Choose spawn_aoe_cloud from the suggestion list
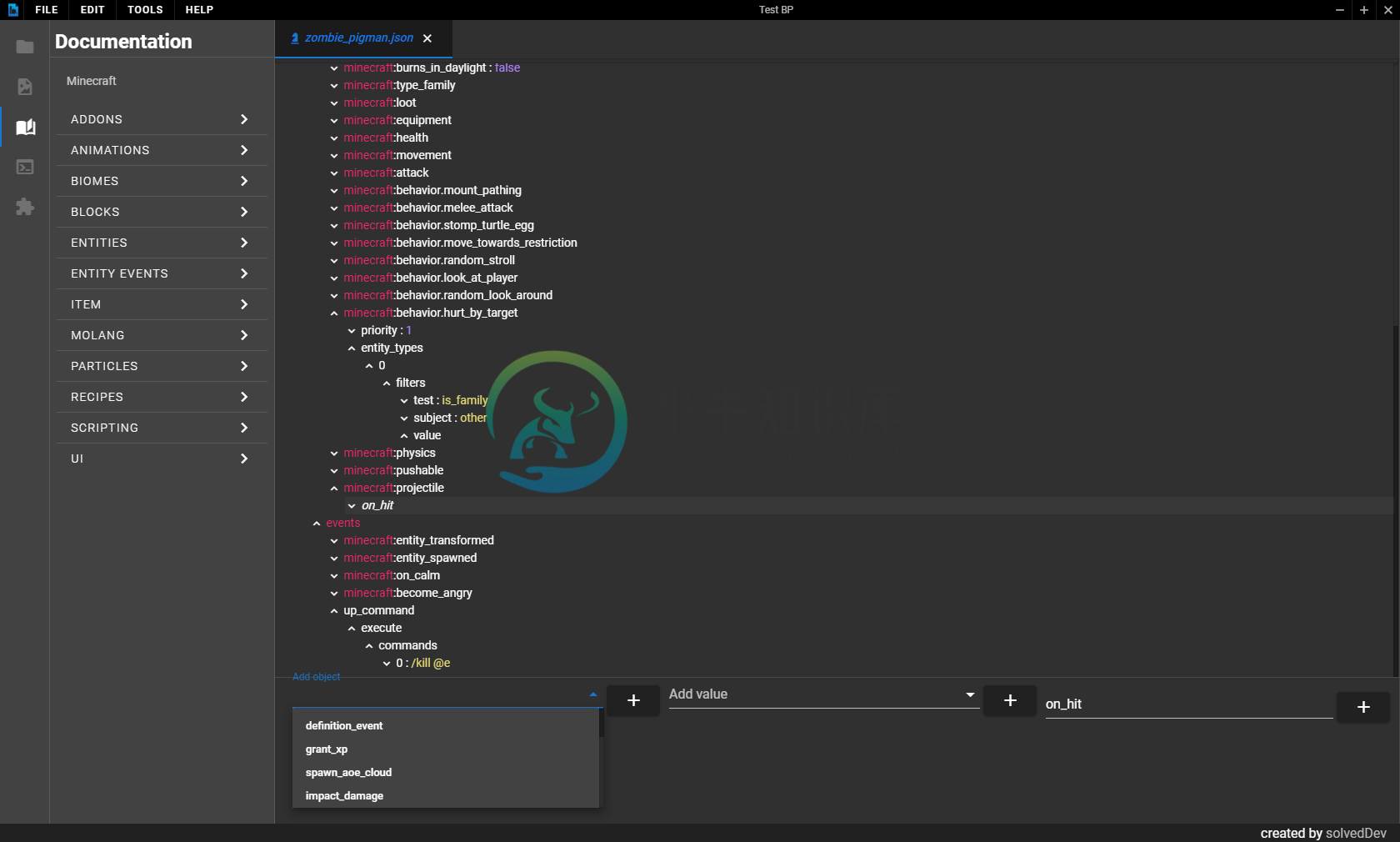Screen dimensions: 1400x842 point(445,773)
